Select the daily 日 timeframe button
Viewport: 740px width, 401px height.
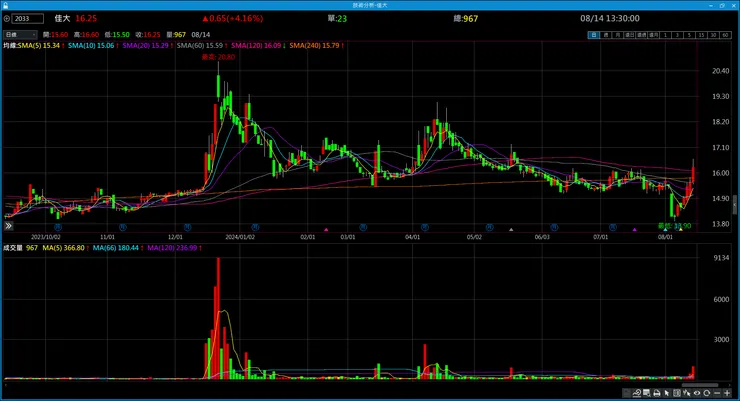click(x=594, y=35)
